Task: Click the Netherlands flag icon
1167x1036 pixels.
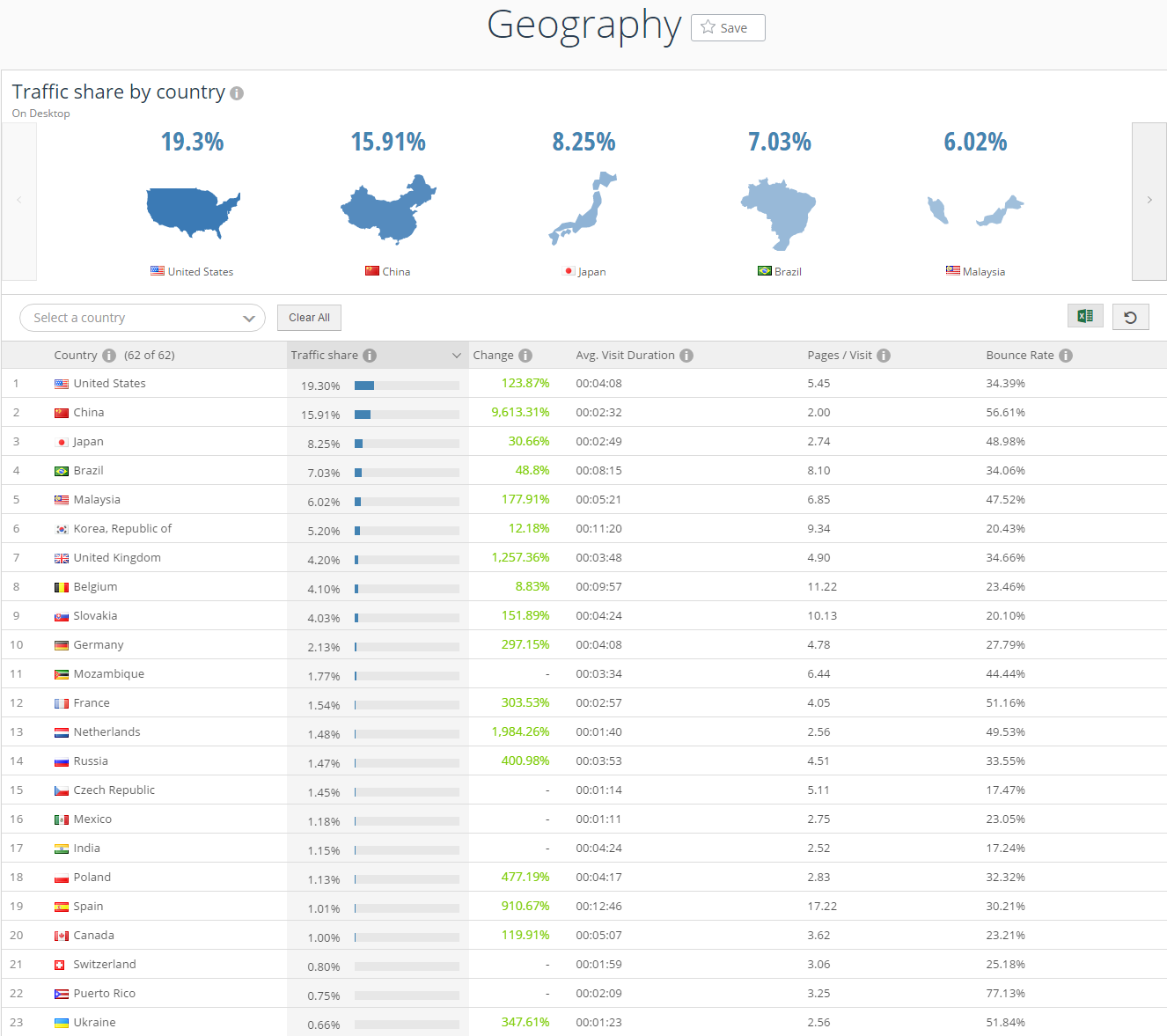Action: tap(62, 732)
